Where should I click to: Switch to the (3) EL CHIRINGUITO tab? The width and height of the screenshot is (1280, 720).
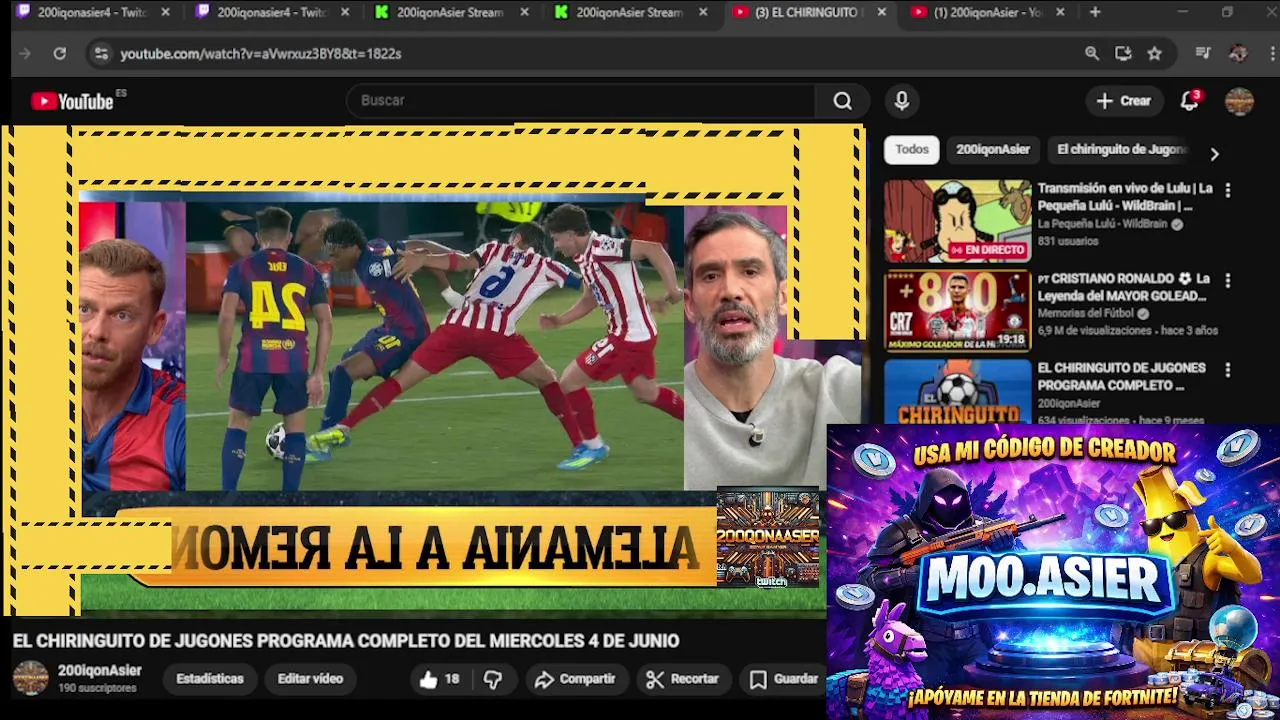pyautogui.click(x=805, y=12)
